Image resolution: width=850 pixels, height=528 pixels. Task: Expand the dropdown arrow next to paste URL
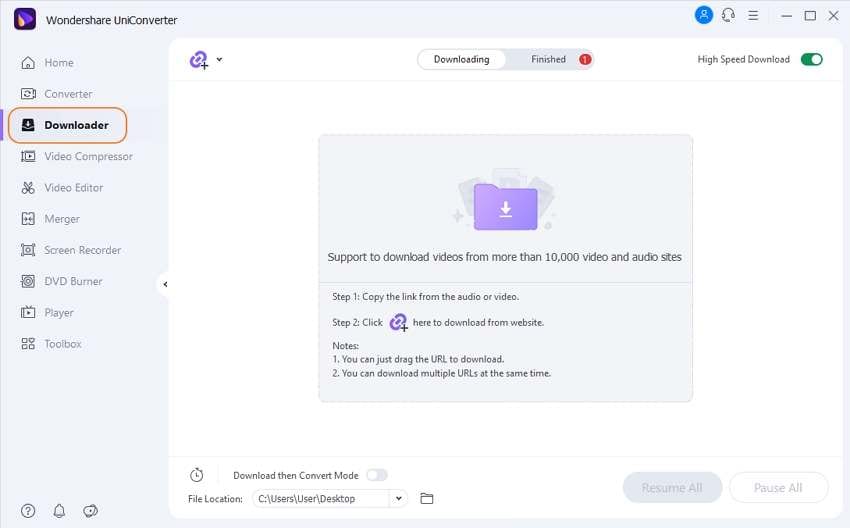219,59
